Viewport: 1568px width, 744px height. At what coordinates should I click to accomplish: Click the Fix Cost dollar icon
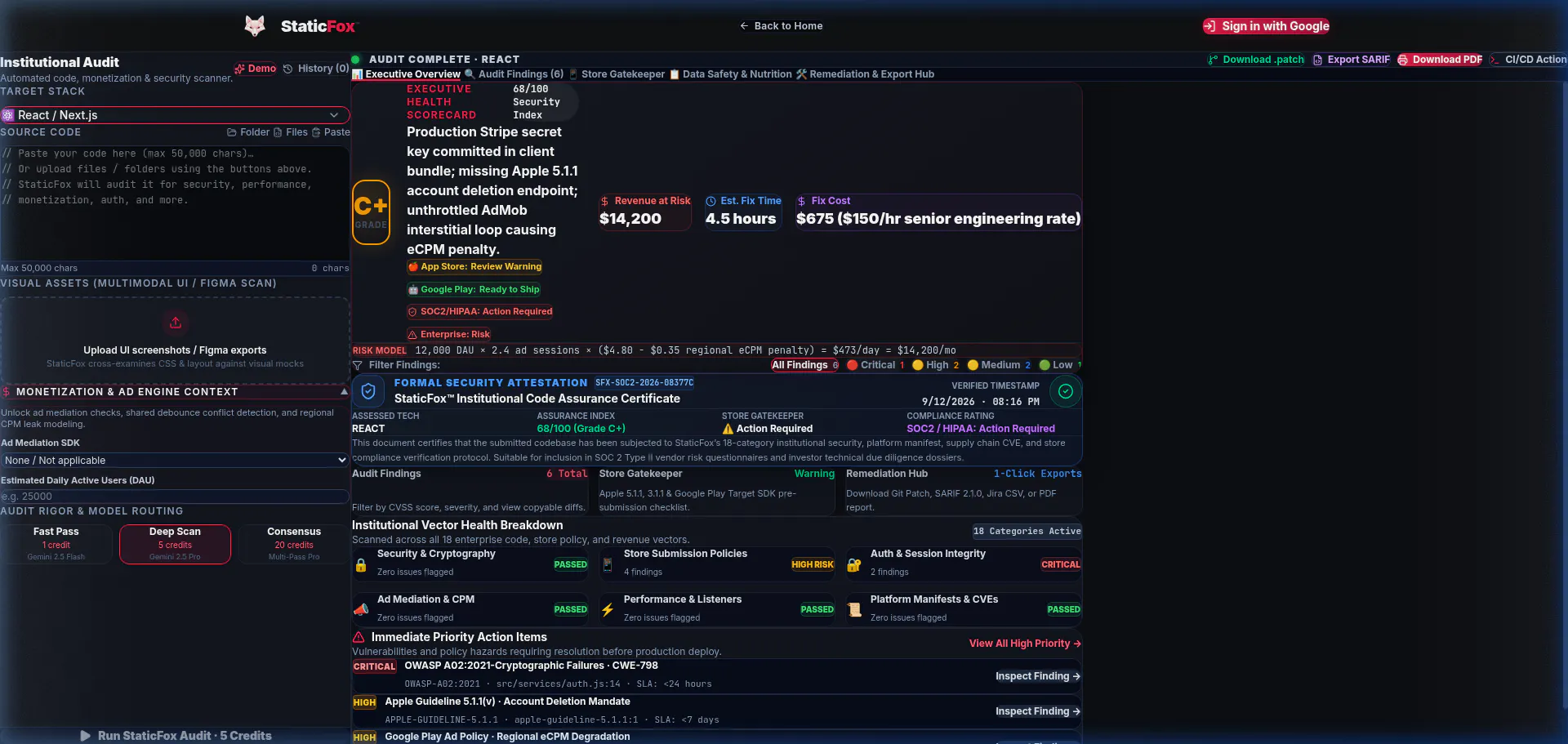pyautogui.click(x=801, y=201)
